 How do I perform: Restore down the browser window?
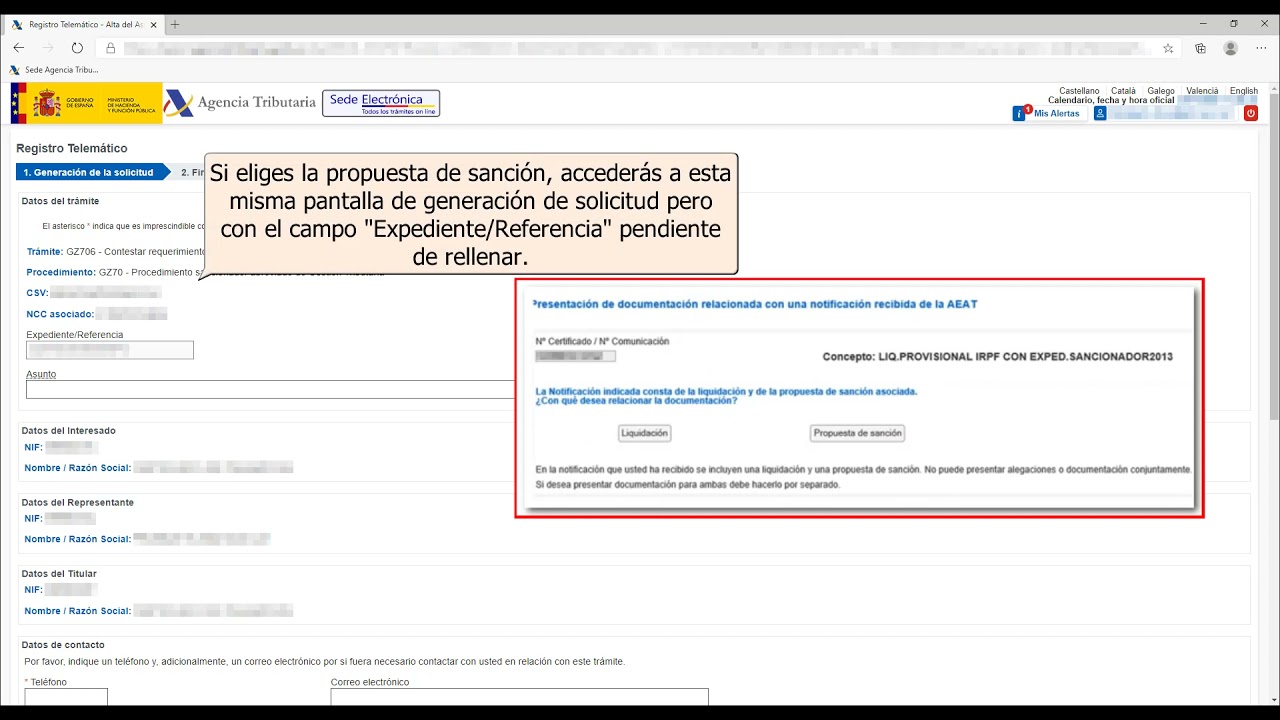(x=1234, y=24)
